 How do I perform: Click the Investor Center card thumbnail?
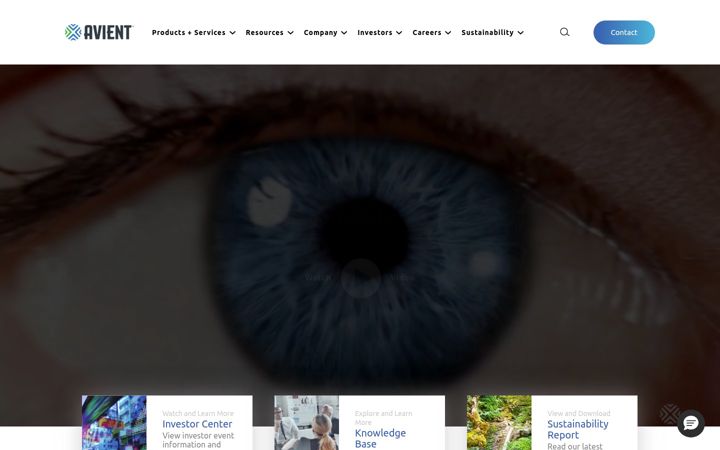(114, 423)
